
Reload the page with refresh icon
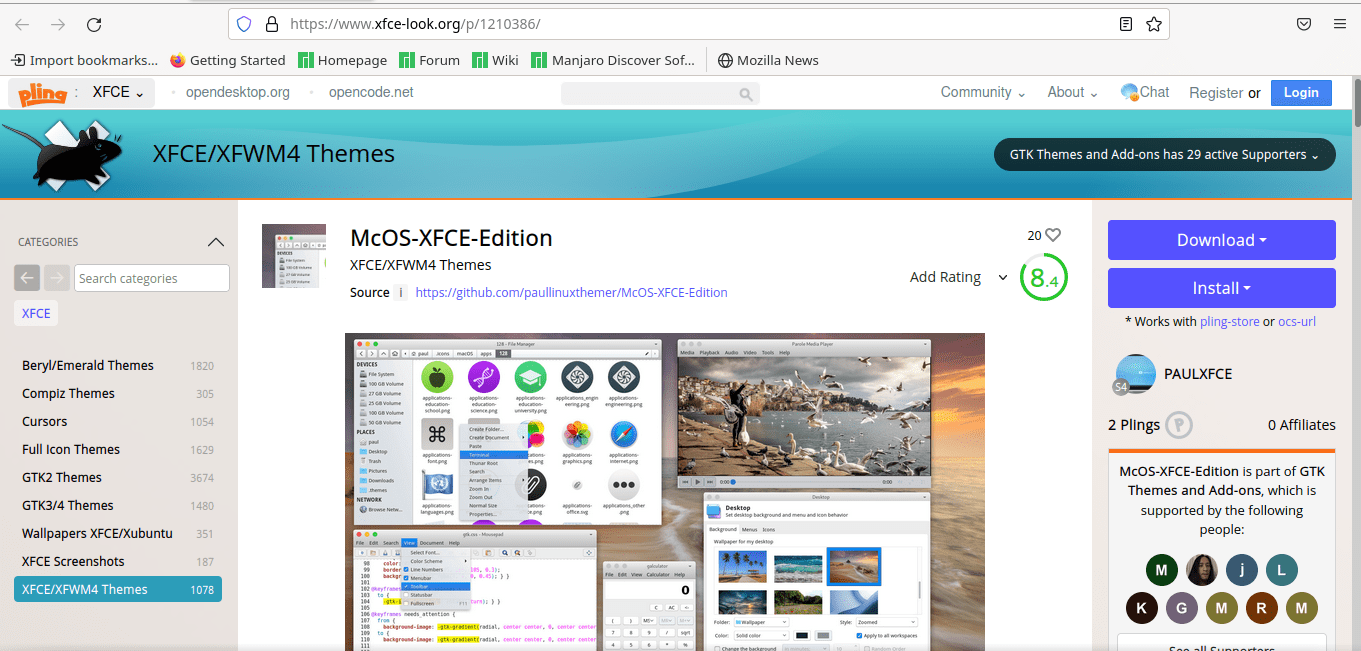click(x=94, y=24)
